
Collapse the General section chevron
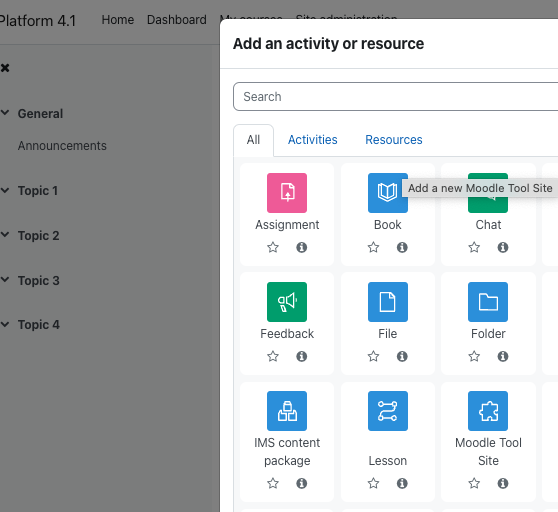(x=5, y=113)
